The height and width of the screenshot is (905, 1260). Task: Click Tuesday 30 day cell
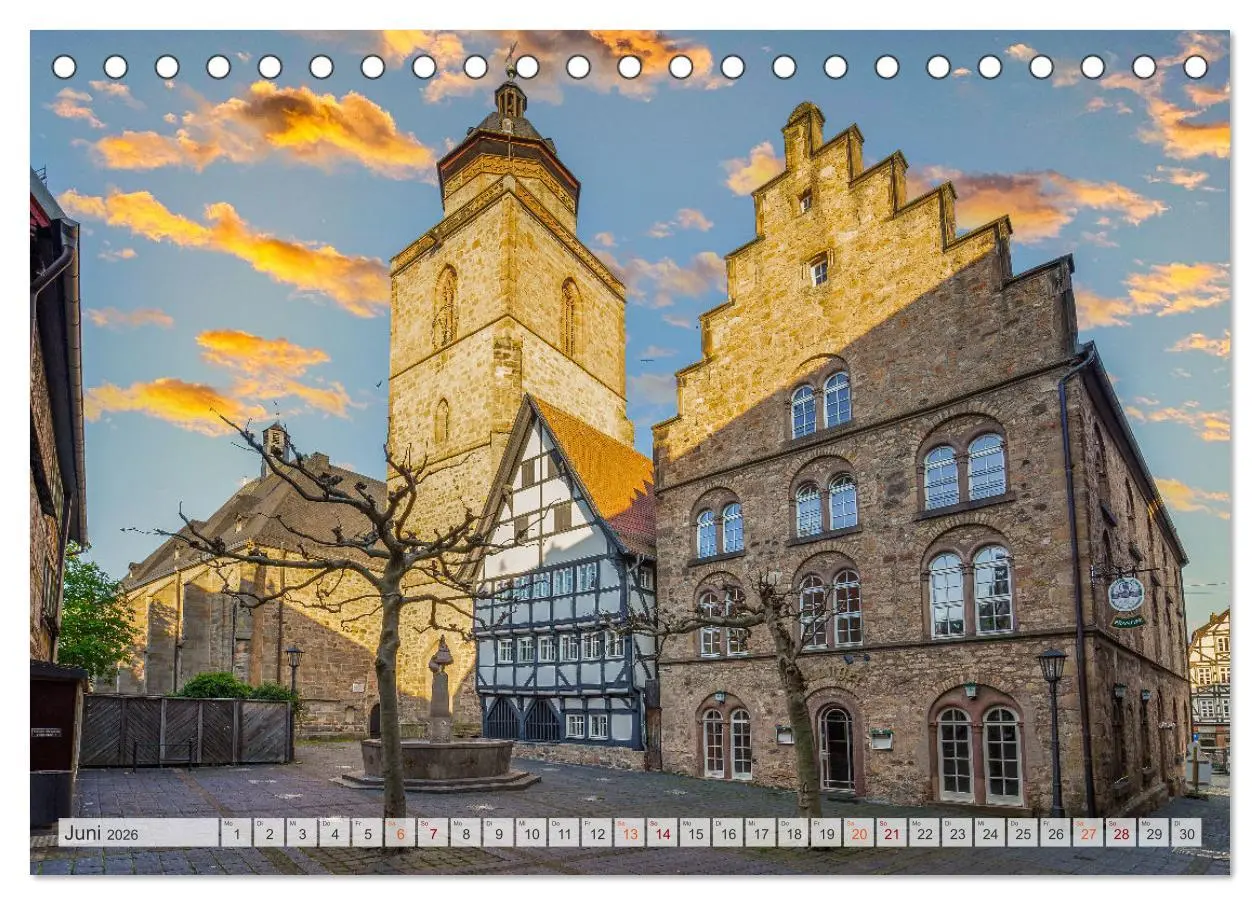1186,833
